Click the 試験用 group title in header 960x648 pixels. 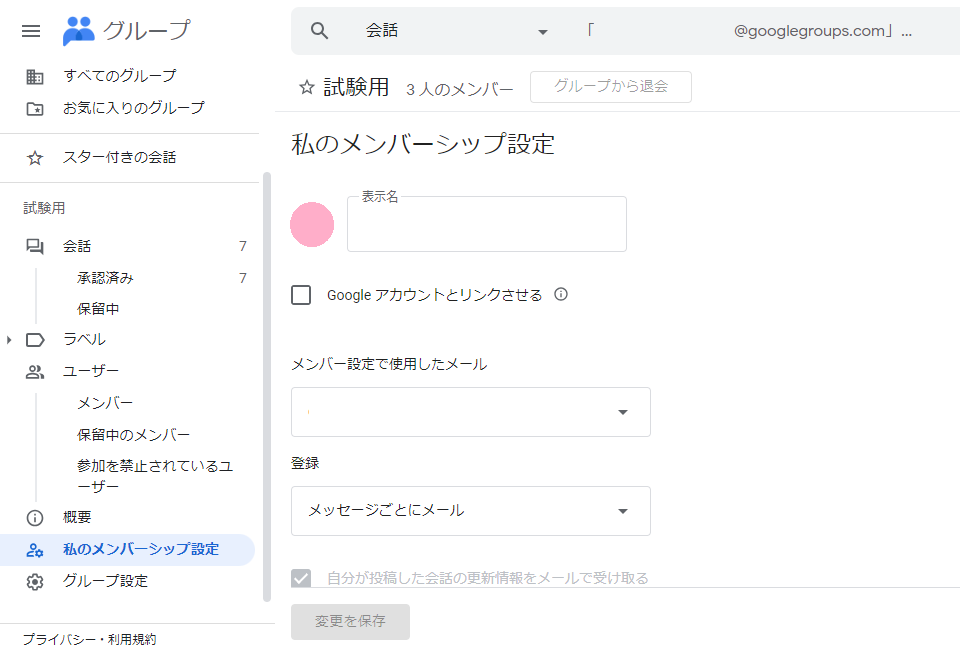pyautogui.click(x=356, y=88)
